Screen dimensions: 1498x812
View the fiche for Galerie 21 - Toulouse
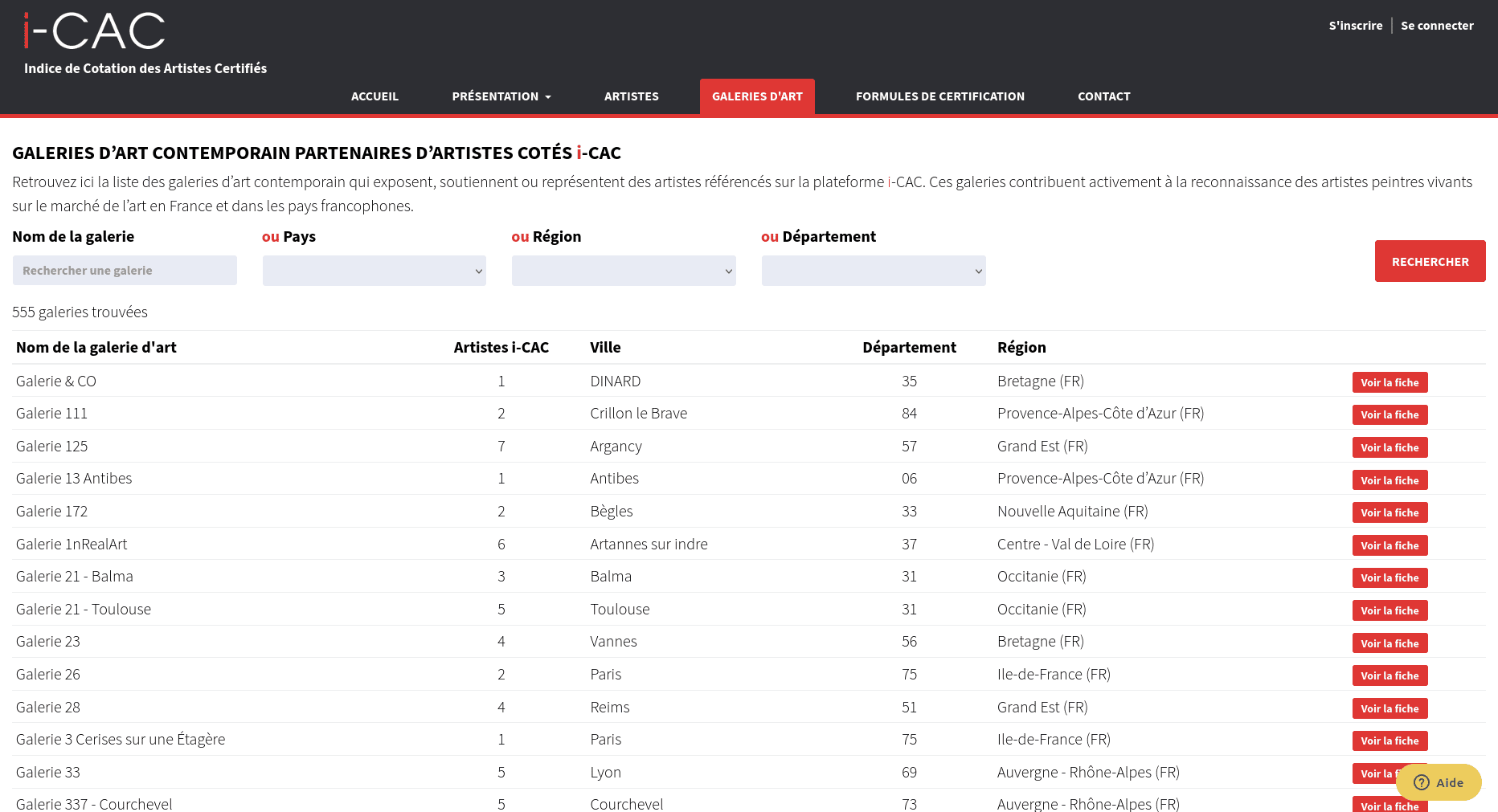tap(1390, 610)
